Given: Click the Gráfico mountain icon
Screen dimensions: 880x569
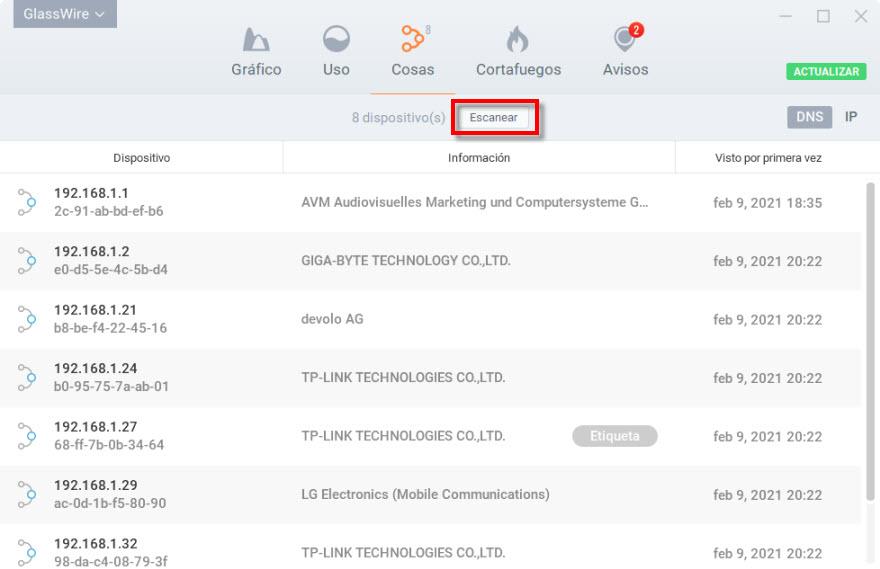Looking at the screenshot, I should 256,39.
